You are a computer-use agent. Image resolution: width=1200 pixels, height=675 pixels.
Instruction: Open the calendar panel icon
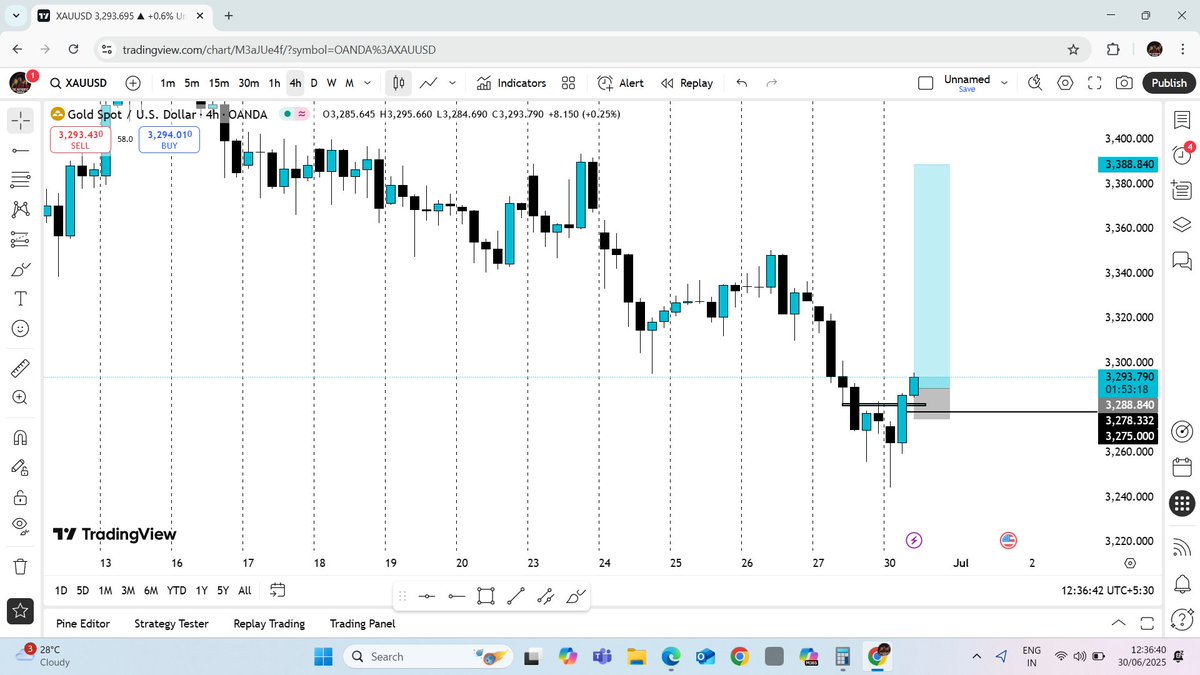point(1181,467)
